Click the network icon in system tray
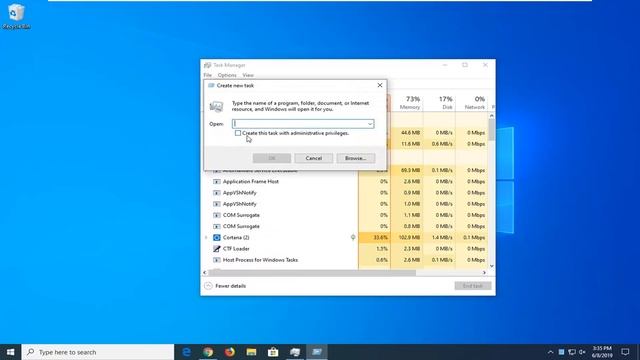This screenshot has width=640, height=360. [x=572, y=352]
